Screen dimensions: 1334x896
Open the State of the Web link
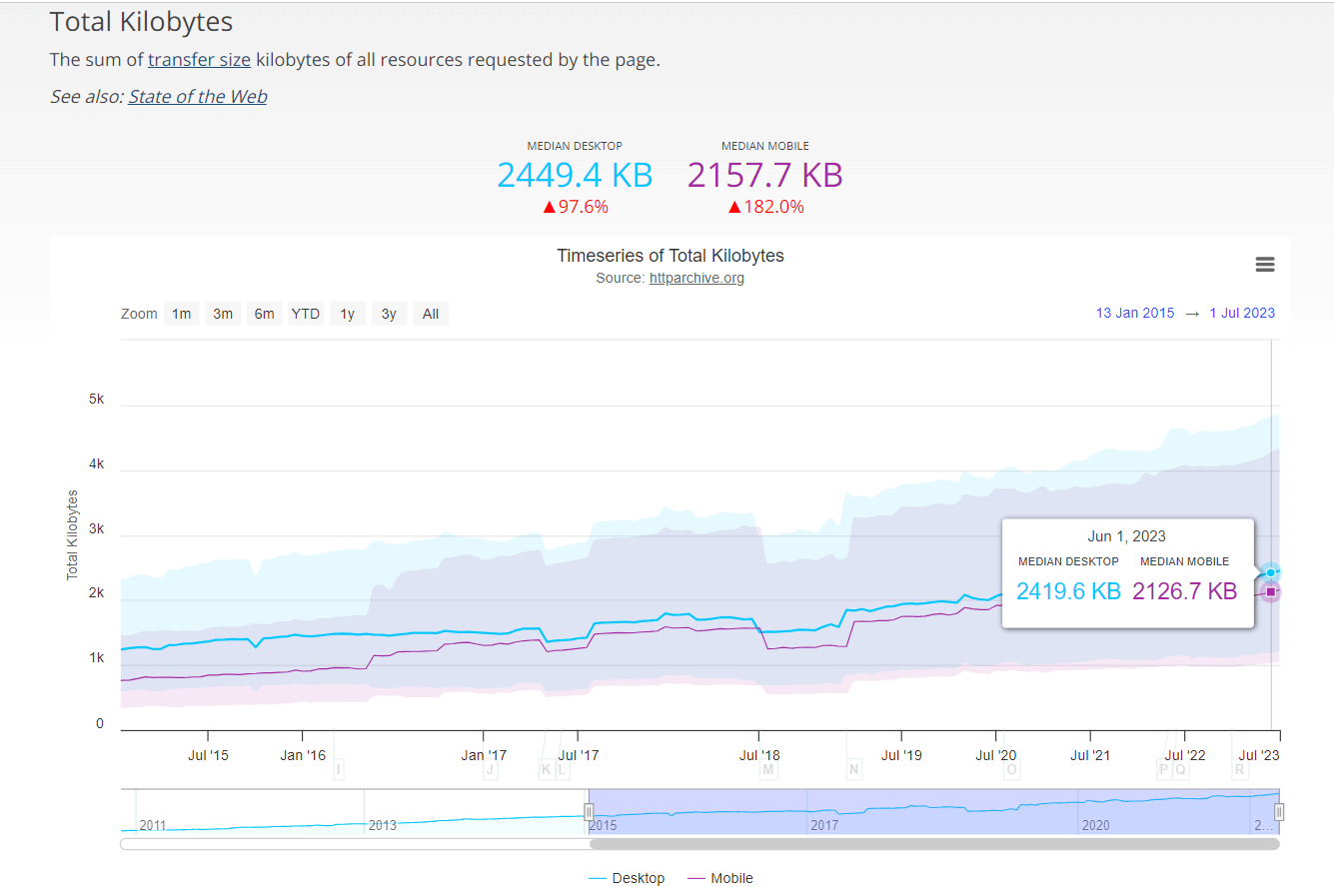pyautogui.click(x=198, y=97)
